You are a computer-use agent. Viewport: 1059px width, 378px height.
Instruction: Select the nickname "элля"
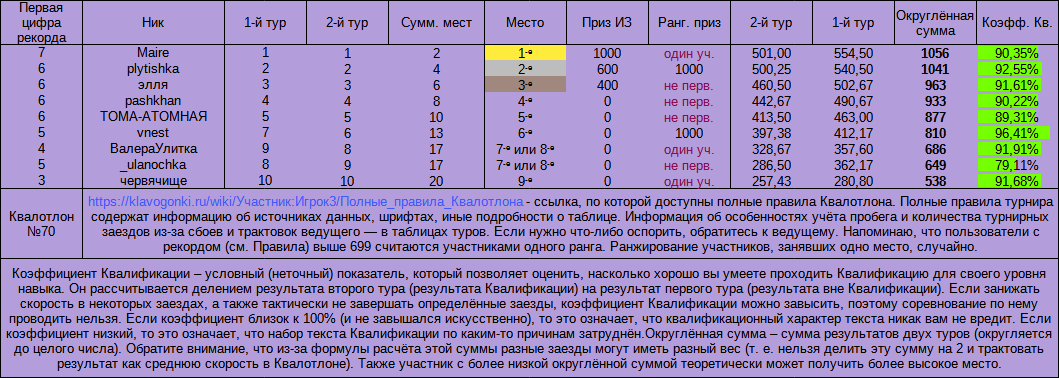pos(153,85)
